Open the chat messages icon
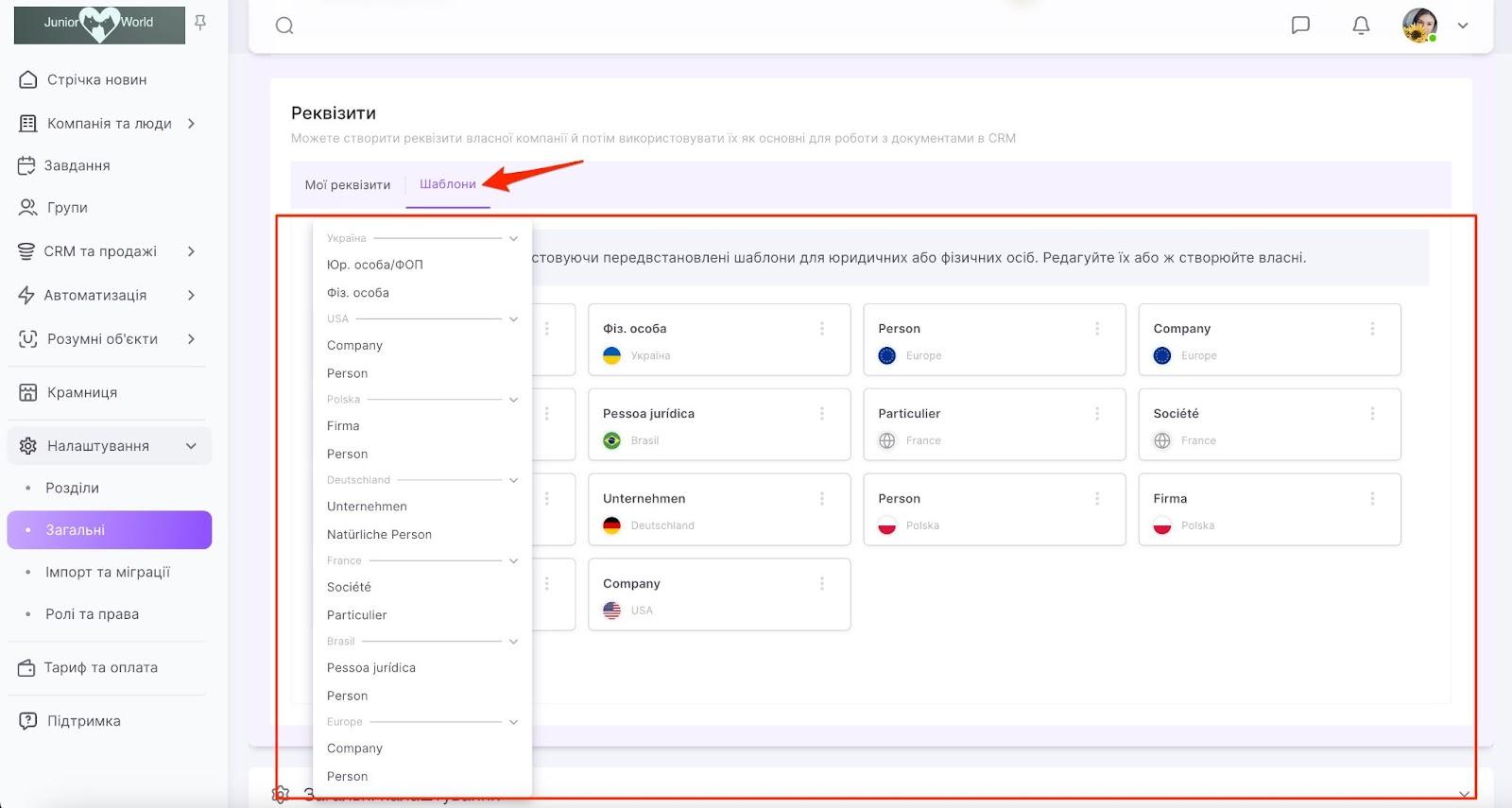Screen dimensions: 1512x808 coord(1300,26)
